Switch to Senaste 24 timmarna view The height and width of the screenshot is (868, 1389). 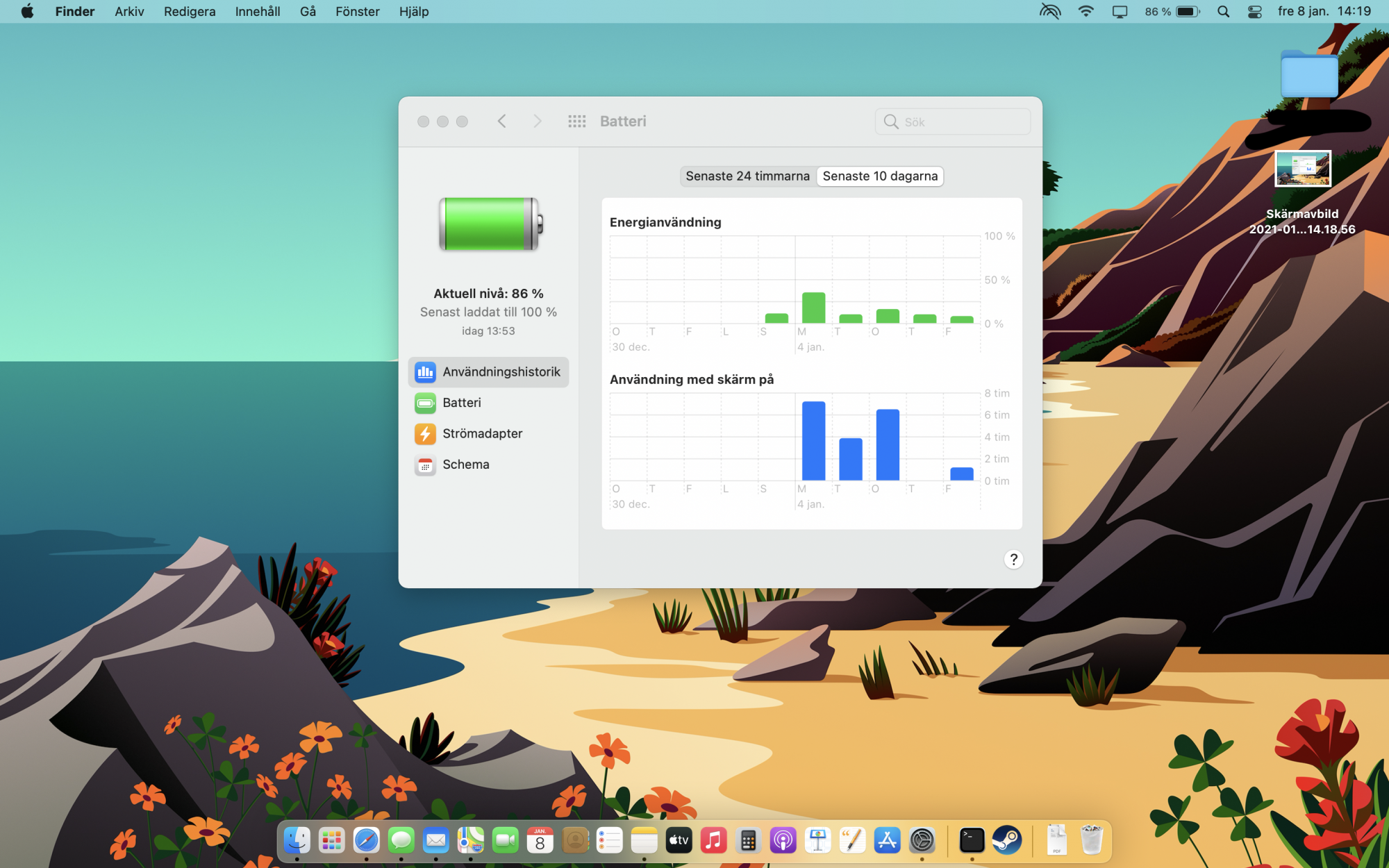(x=747, y=176)
